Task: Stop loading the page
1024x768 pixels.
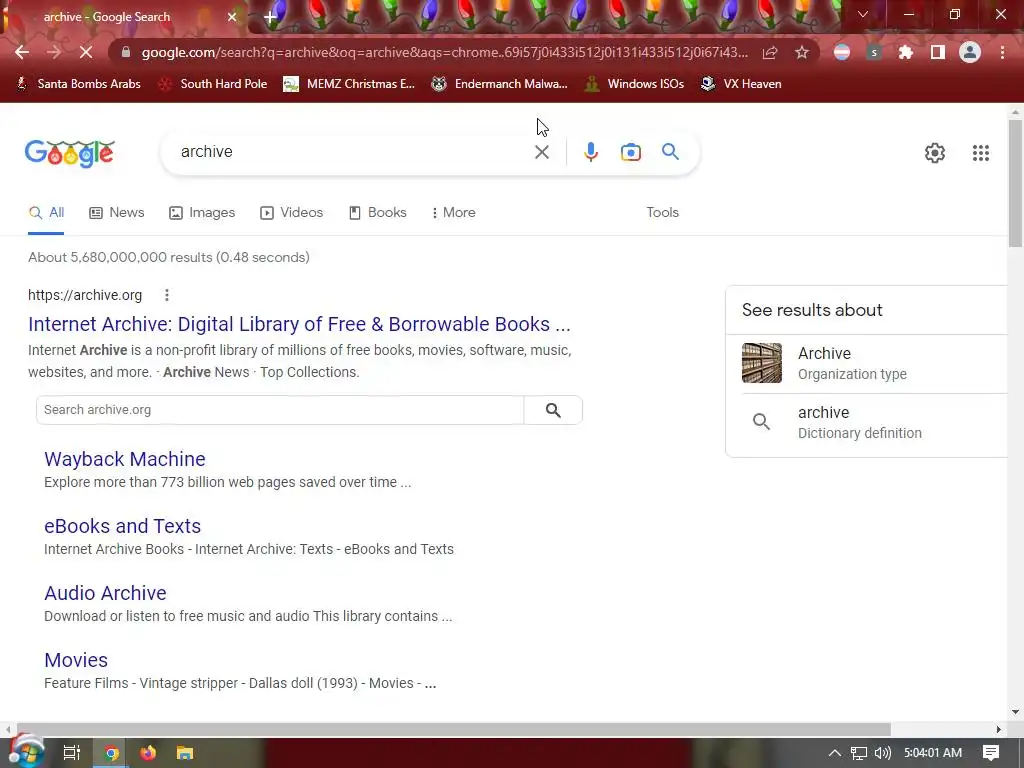Action: click(x=86, y=52)
